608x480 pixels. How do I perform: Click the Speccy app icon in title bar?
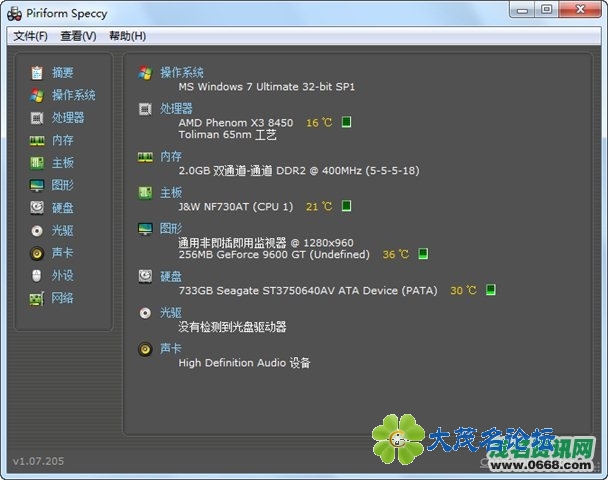(x=14, y=14)
